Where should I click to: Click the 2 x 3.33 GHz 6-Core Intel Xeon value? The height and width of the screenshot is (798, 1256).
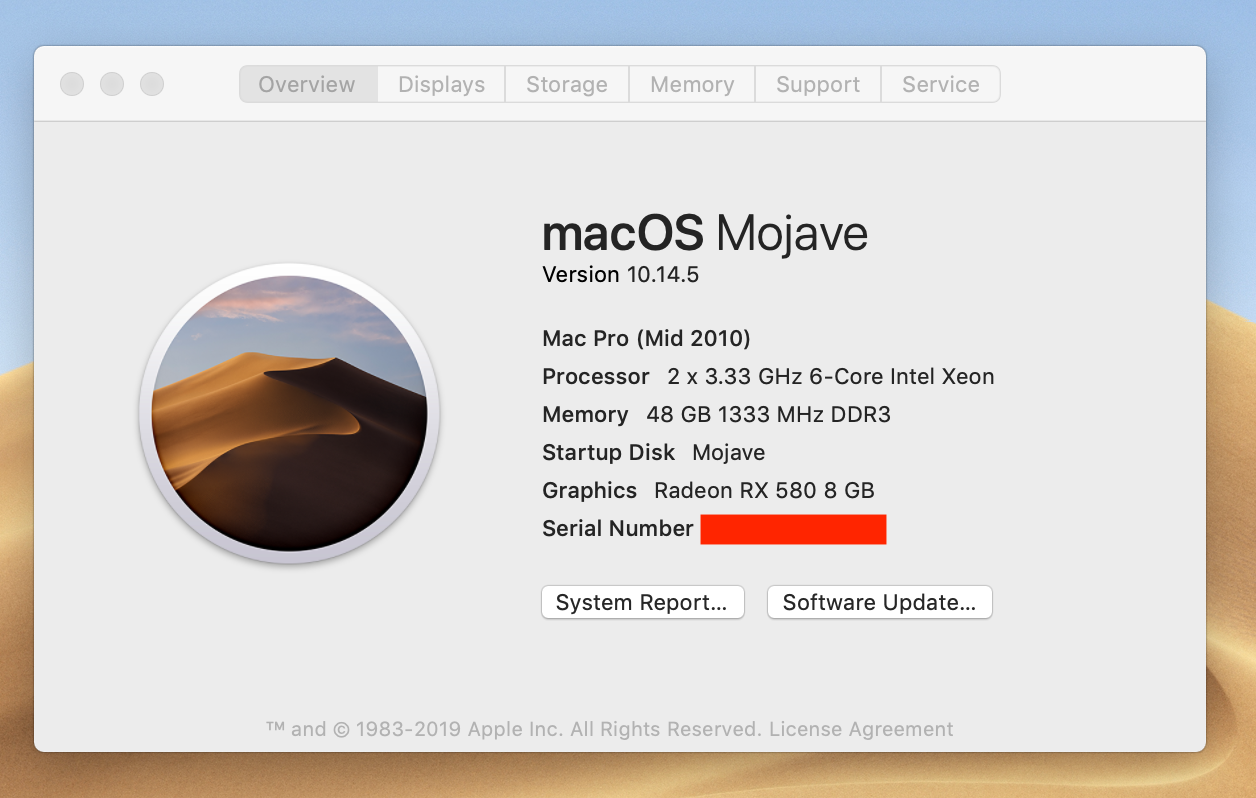(831, 377)
